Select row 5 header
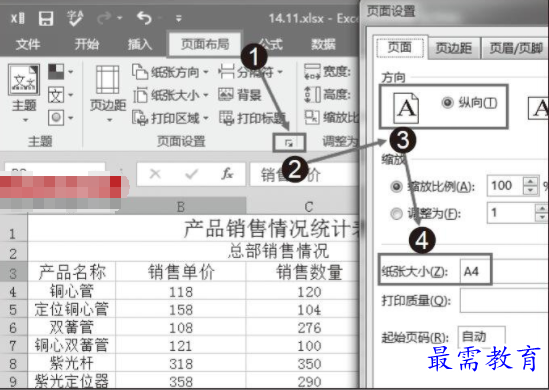549x390 pixels. coord(13,309)
